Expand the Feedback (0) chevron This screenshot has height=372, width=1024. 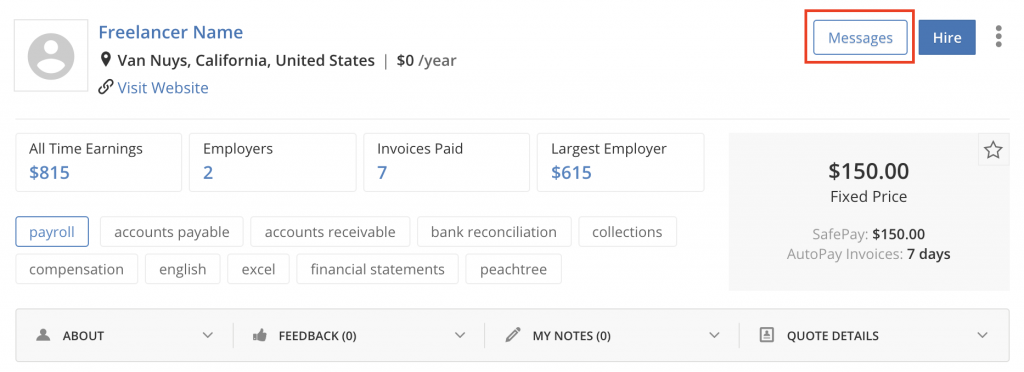(x=460, y=335)
